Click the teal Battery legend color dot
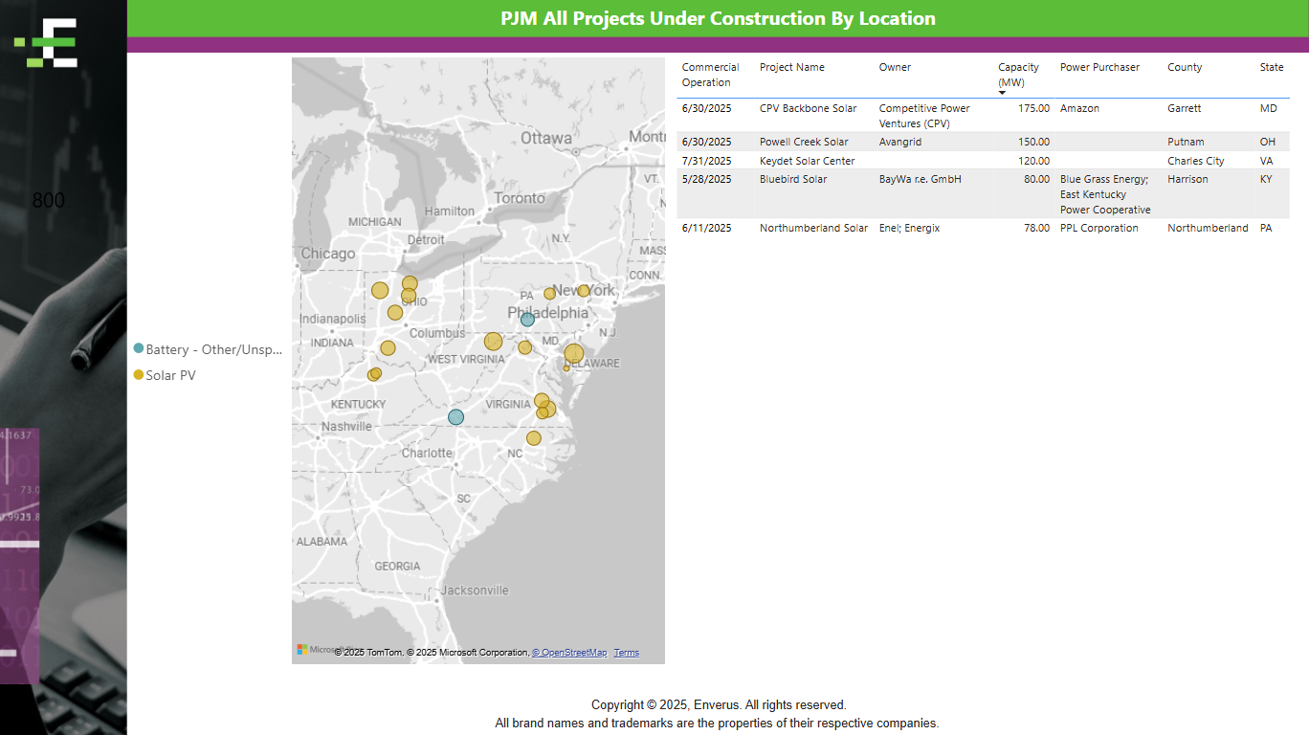 pyautogui.click(x=139, y=349)
